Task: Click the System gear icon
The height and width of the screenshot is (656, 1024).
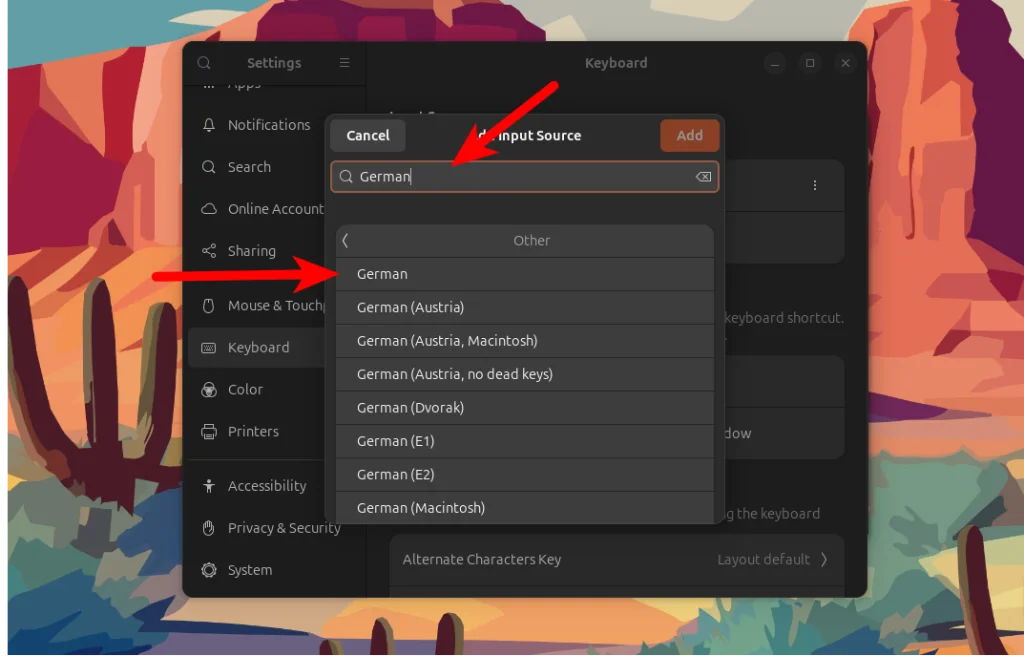Action: 208,569
